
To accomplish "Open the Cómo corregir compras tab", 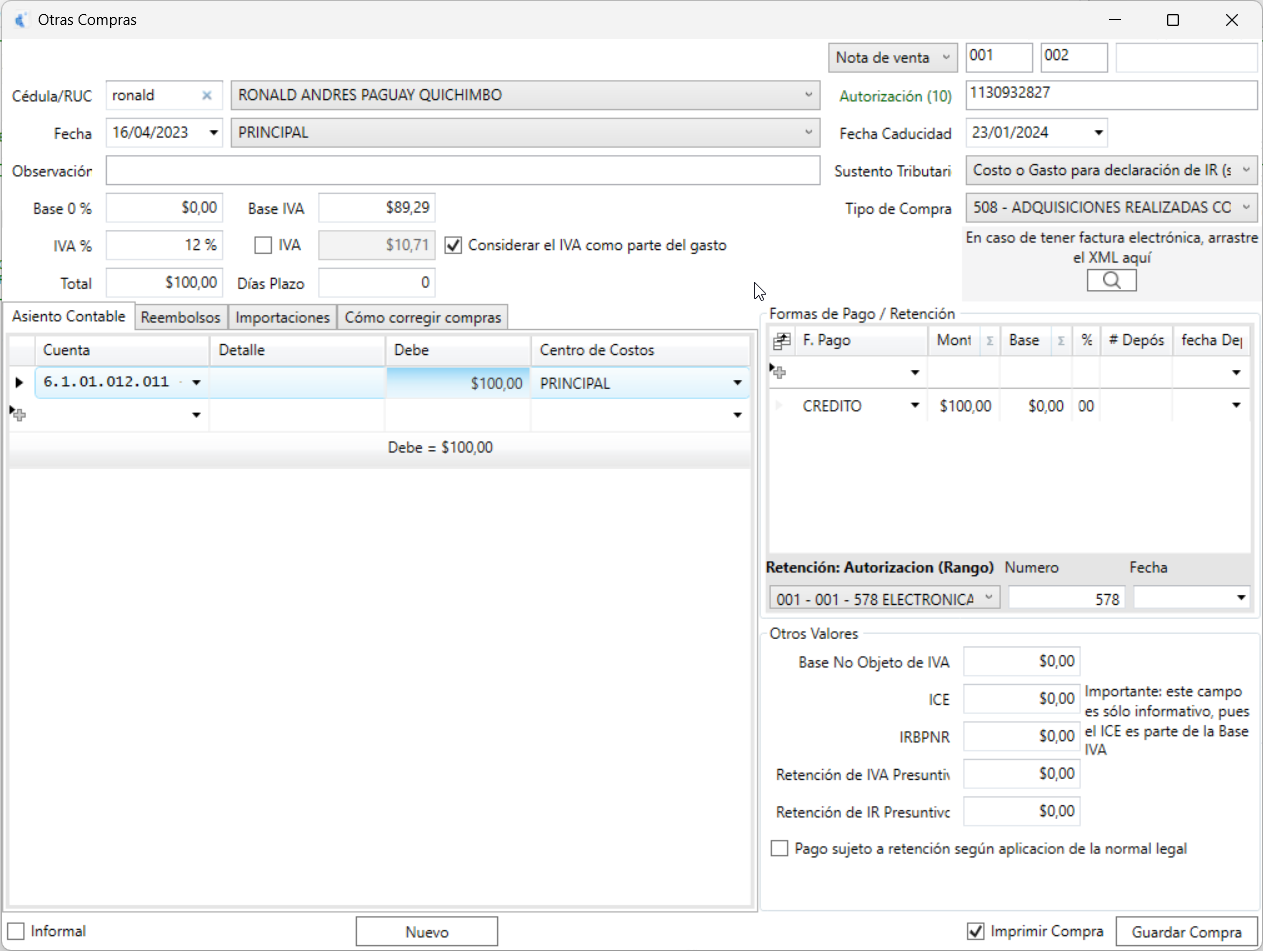I will (423, 317).
